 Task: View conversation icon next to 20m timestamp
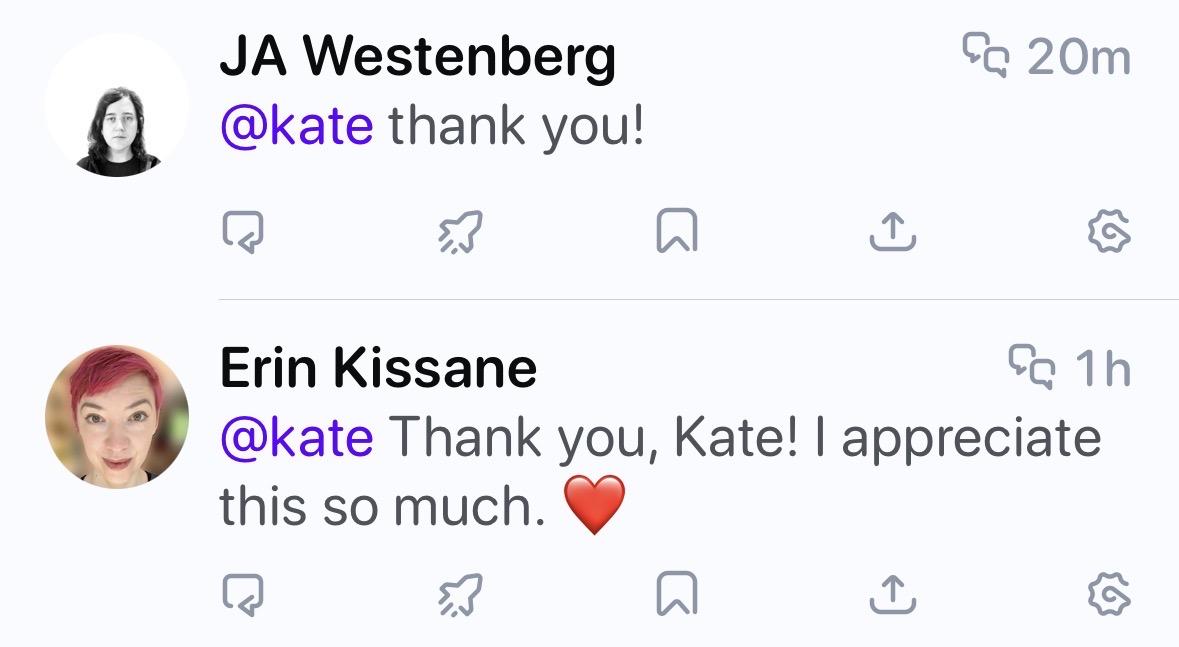pos(985,55)
